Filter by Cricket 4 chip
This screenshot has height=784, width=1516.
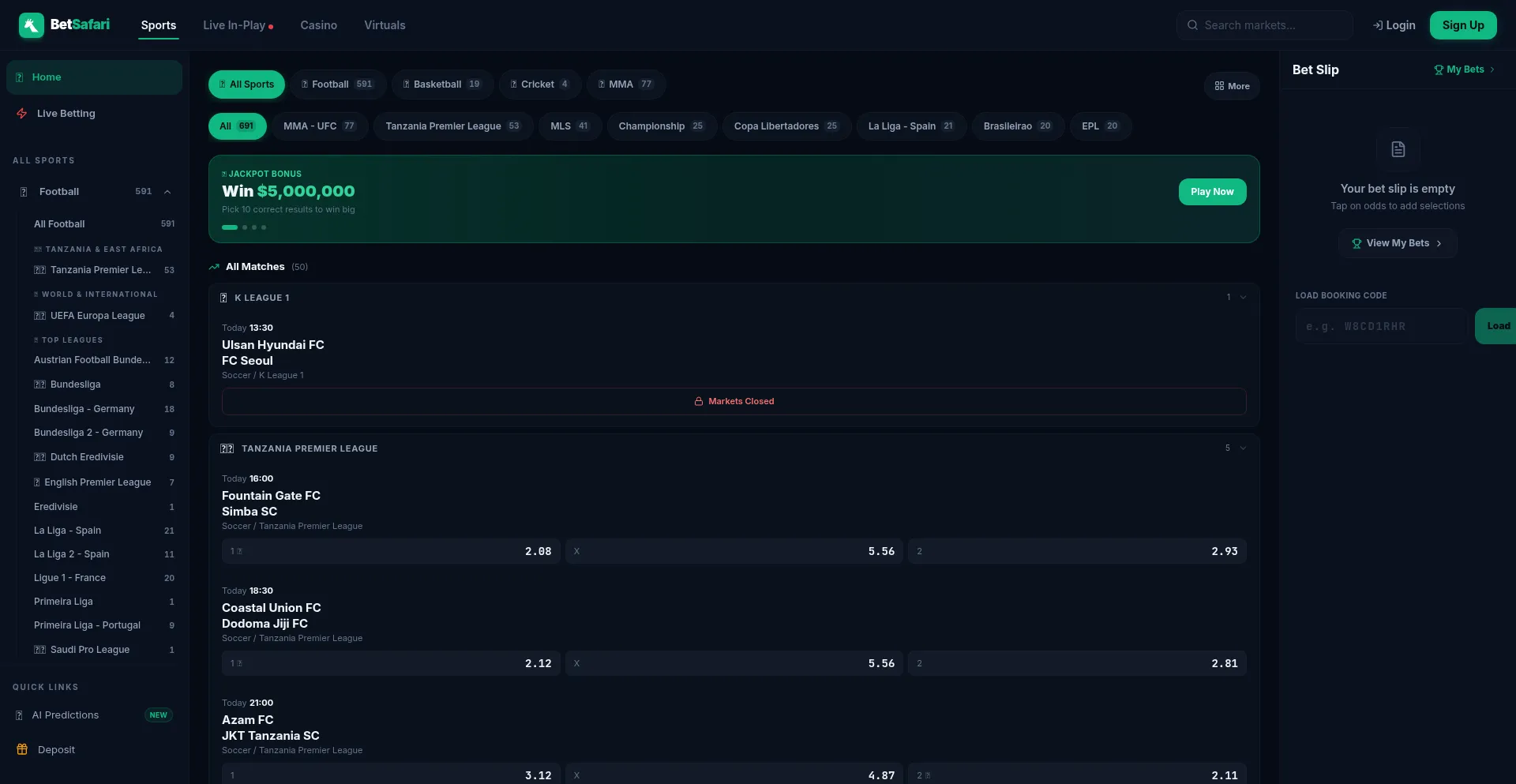[x=540, y=84]
